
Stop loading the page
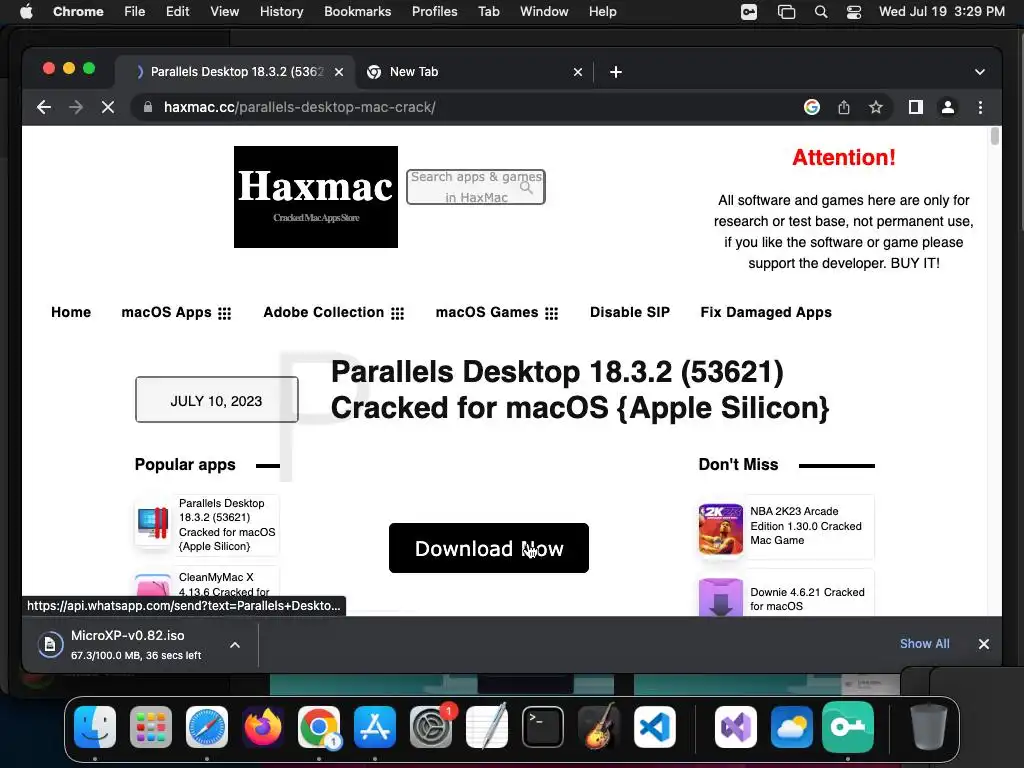point(108,107)
